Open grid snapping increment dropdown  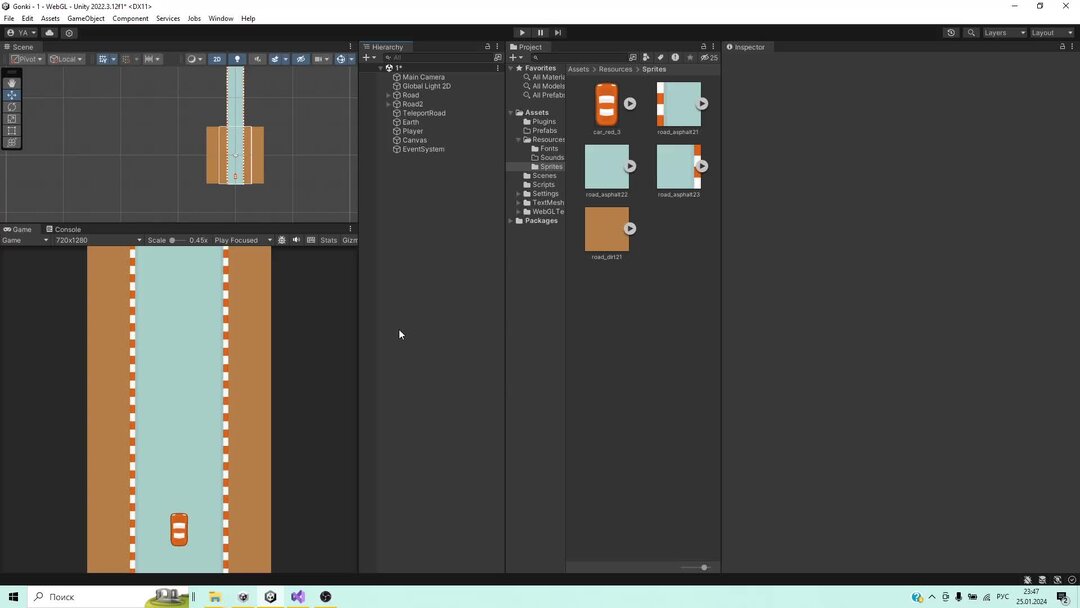click(x=153, y=59)
